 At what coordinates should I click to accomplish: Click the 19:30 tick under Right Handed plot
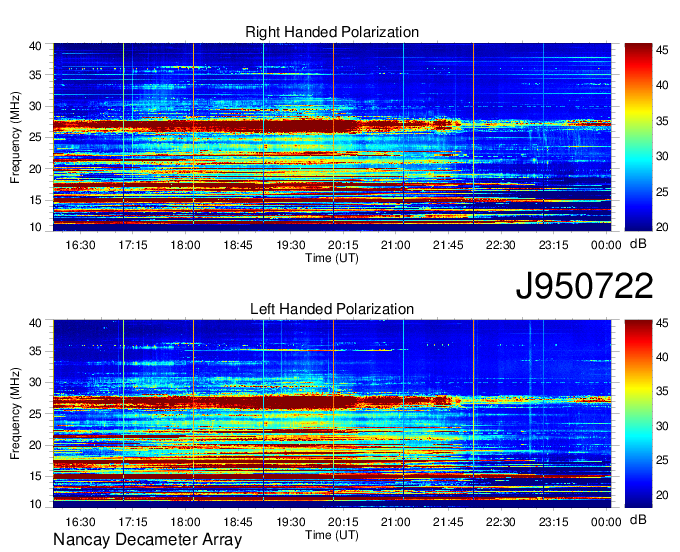coord(291,245)
